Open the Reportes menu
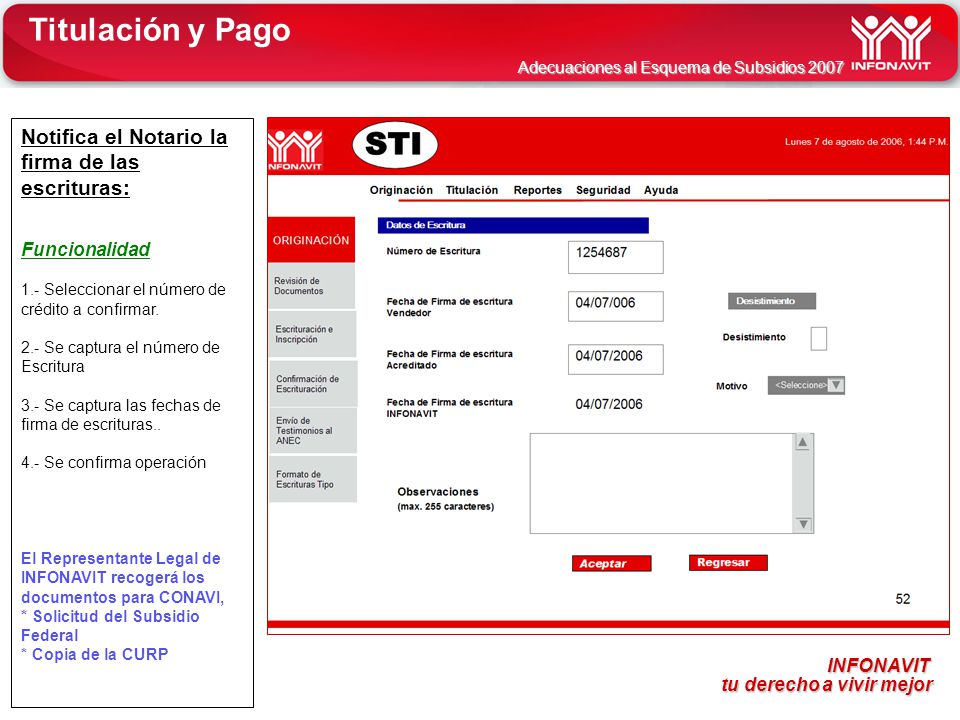960x720 pixels. 538,190
